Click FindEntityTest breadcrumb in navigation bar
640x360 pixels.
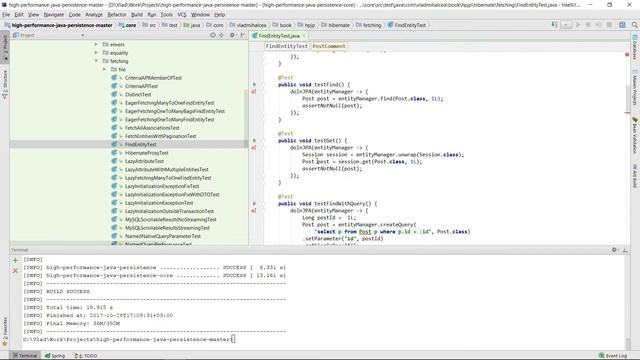coord(407,25)
